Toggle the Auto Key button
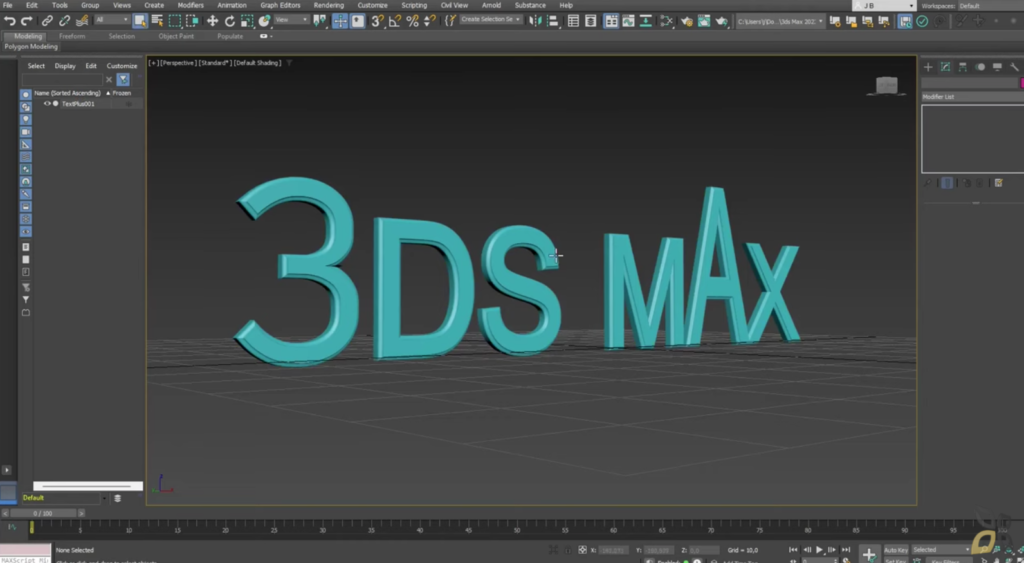 coord(895,550)
